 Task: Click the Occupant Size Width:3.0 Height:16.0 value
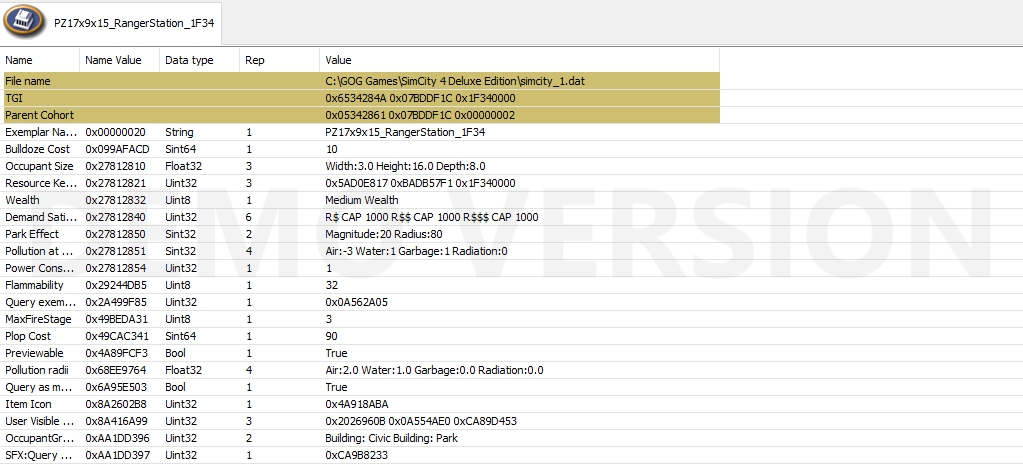click(405, 166)
